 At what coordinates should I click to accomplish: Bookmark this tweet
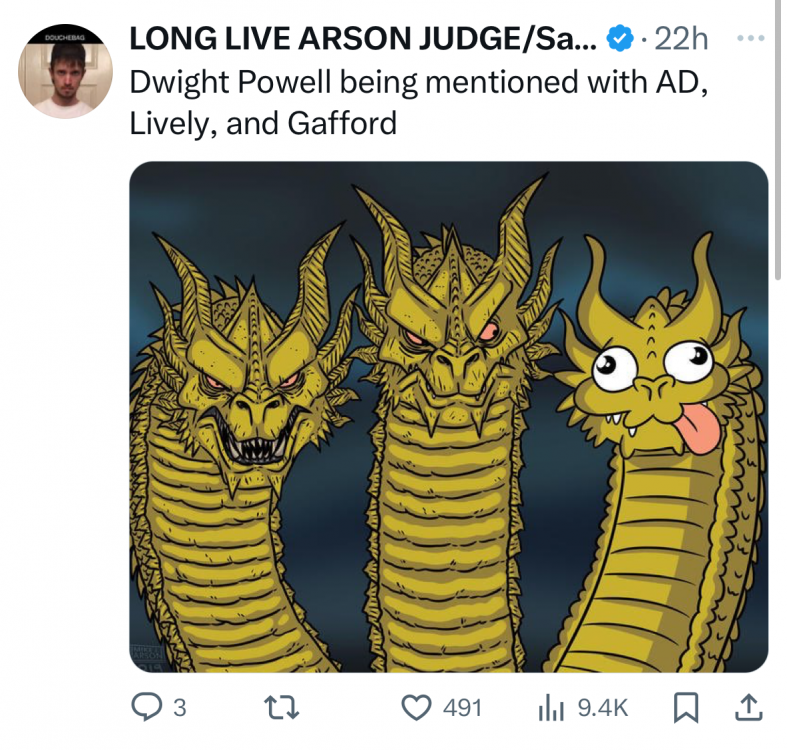coord(686,707)
